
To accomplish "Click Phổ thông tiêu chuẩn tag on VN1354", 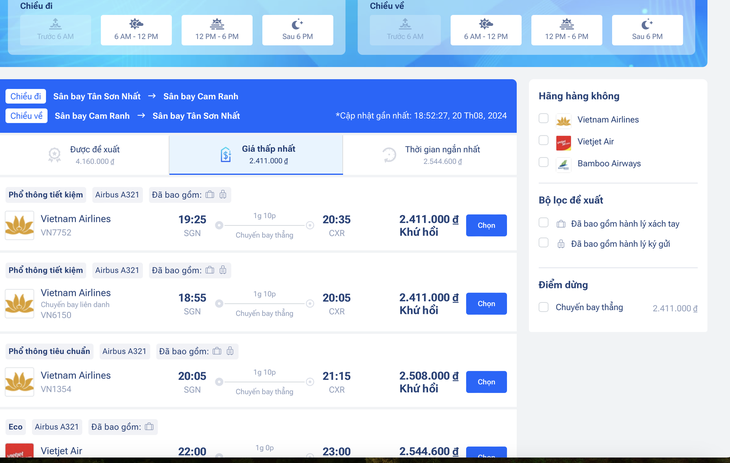I will (x=49, y=351).
